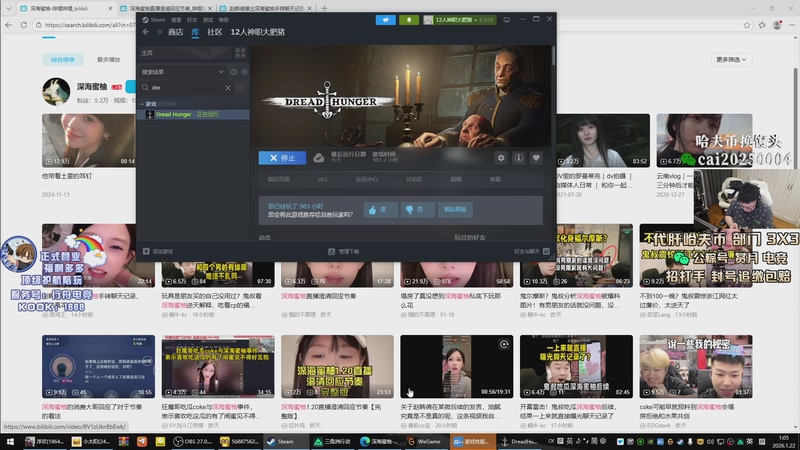Switch to 社区 community tab in Steam

[215, 32]
